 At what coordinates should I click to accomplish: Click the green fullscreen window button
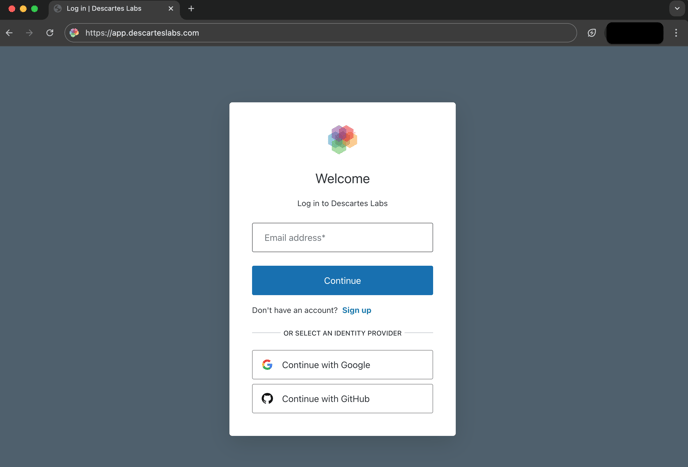pyautogui.click(x=35, y=9)
